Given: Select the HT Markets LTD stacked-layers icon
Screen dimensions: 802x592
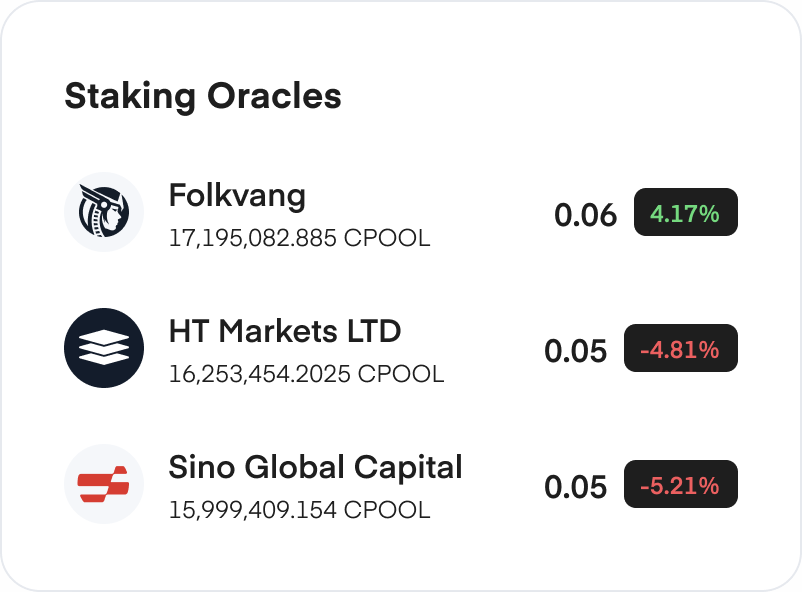Looking at the screenshot, I should point(104,348).
